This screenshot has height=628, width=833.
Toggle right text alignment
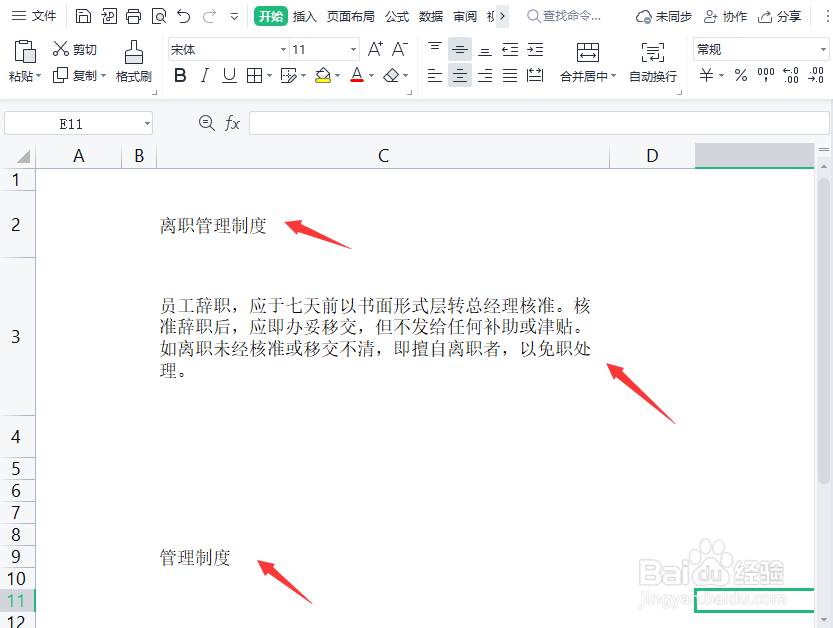(483, 75)
